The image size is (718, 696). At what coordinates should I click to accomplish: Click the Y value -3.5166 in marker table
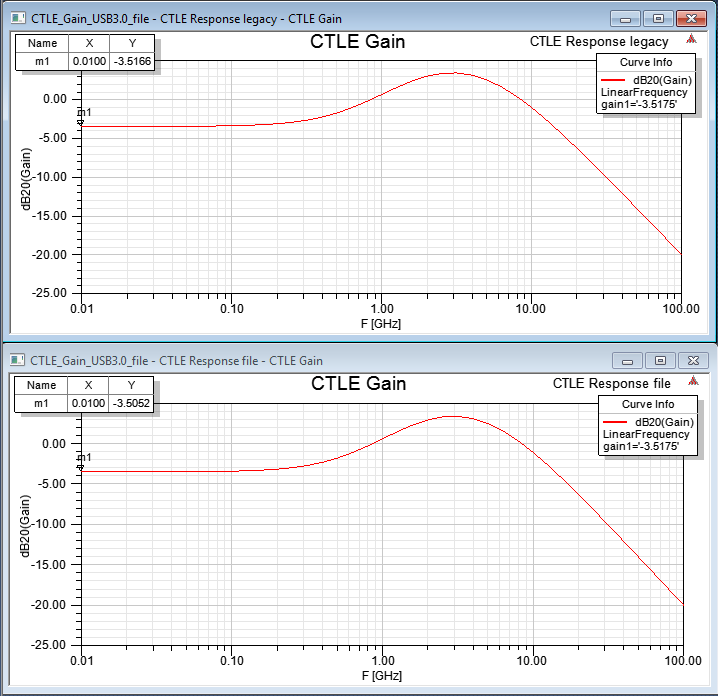(132, 61)
